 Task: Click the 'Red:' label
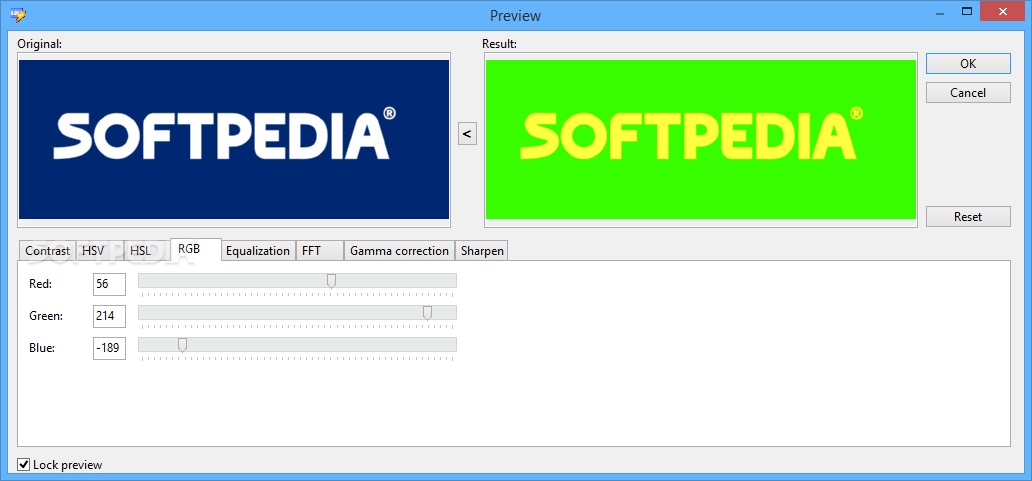click(x=41, y=284)
